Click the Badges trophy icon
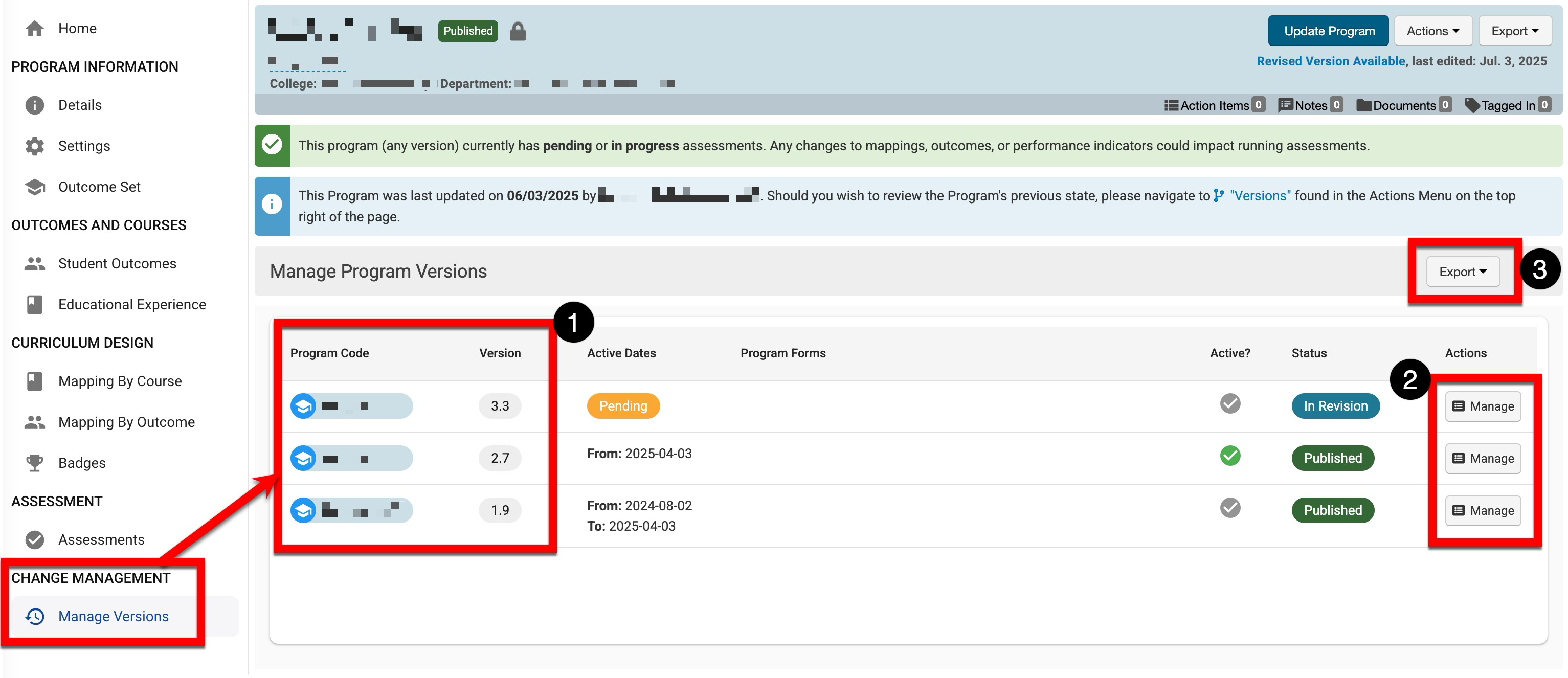This screenshot has height=678, width=1568. point(35,463)
